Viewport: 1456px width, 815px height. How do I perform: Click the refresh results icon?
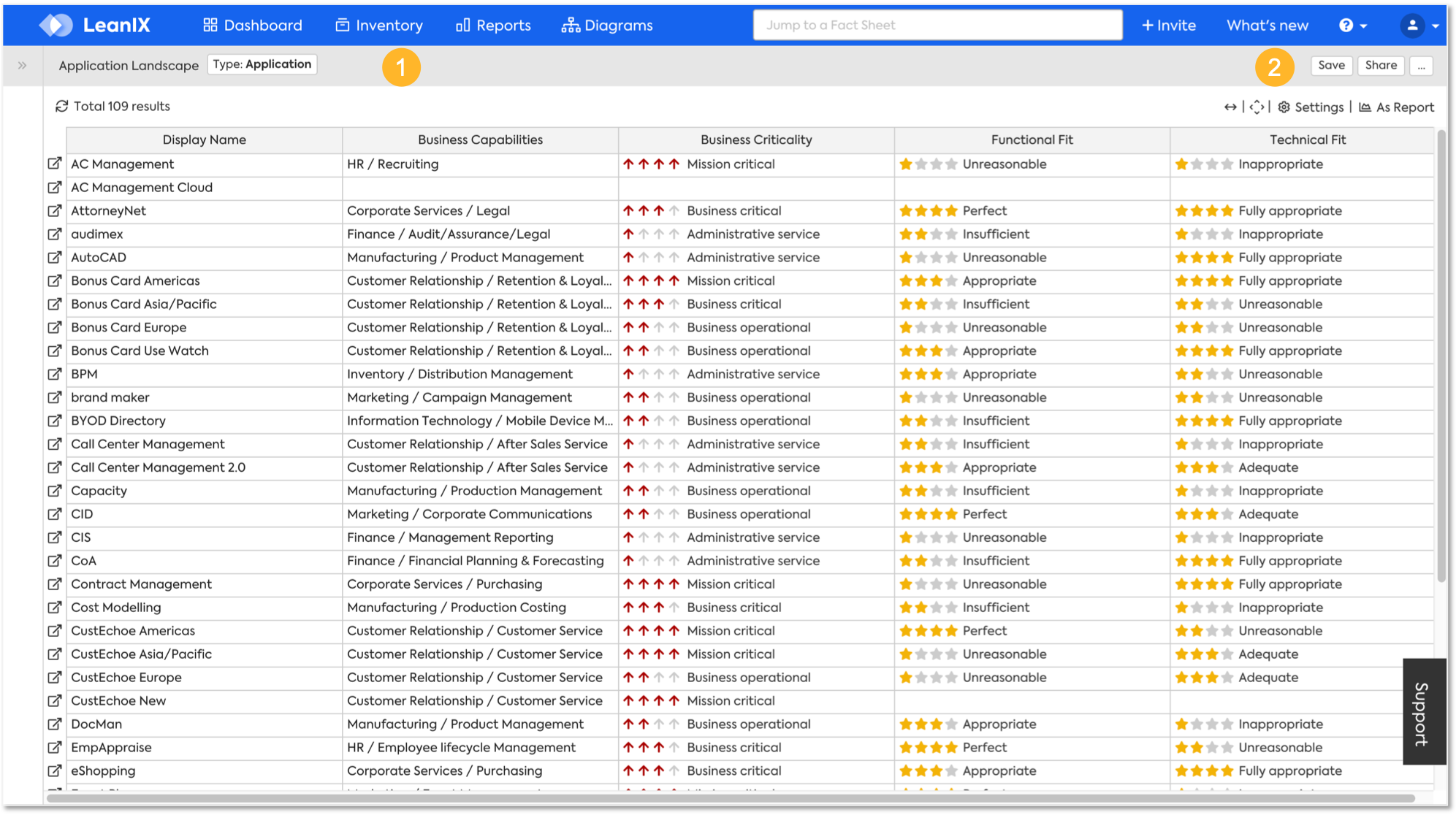coord(62,107)
